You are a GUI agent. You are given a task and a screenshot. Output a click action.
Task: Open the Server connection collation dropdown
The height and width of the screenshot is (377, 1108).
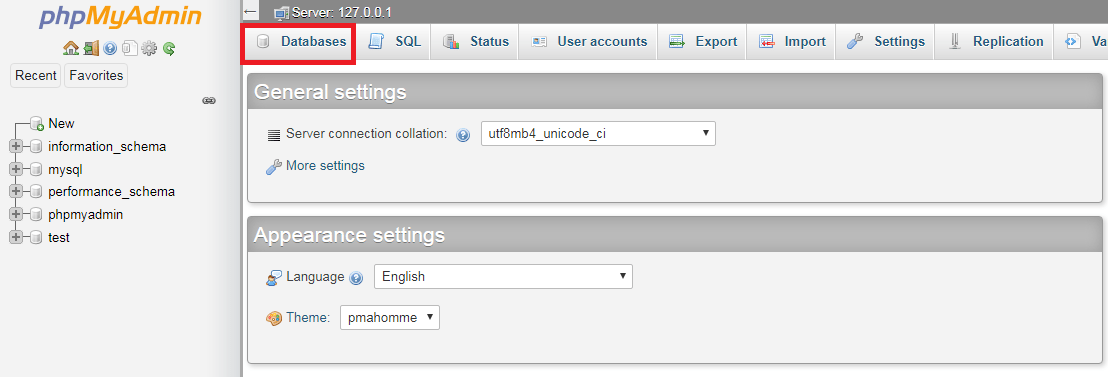tap(598, 133)
